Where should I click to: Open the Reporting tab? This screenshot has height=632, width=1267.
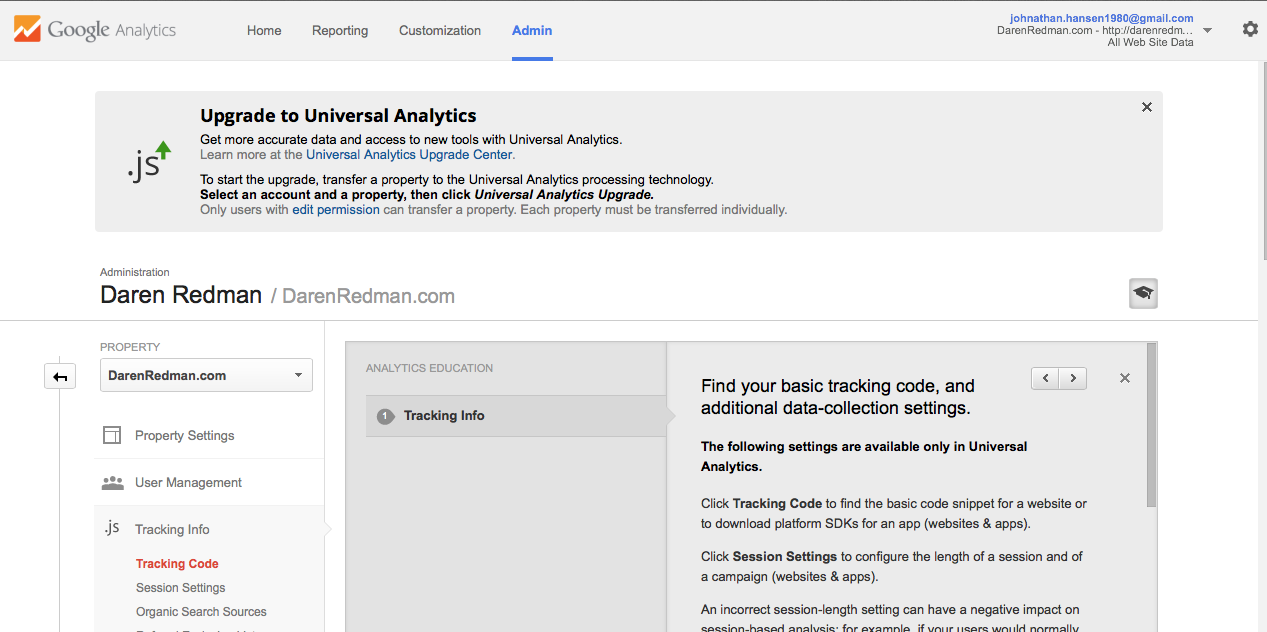point(340,30)
